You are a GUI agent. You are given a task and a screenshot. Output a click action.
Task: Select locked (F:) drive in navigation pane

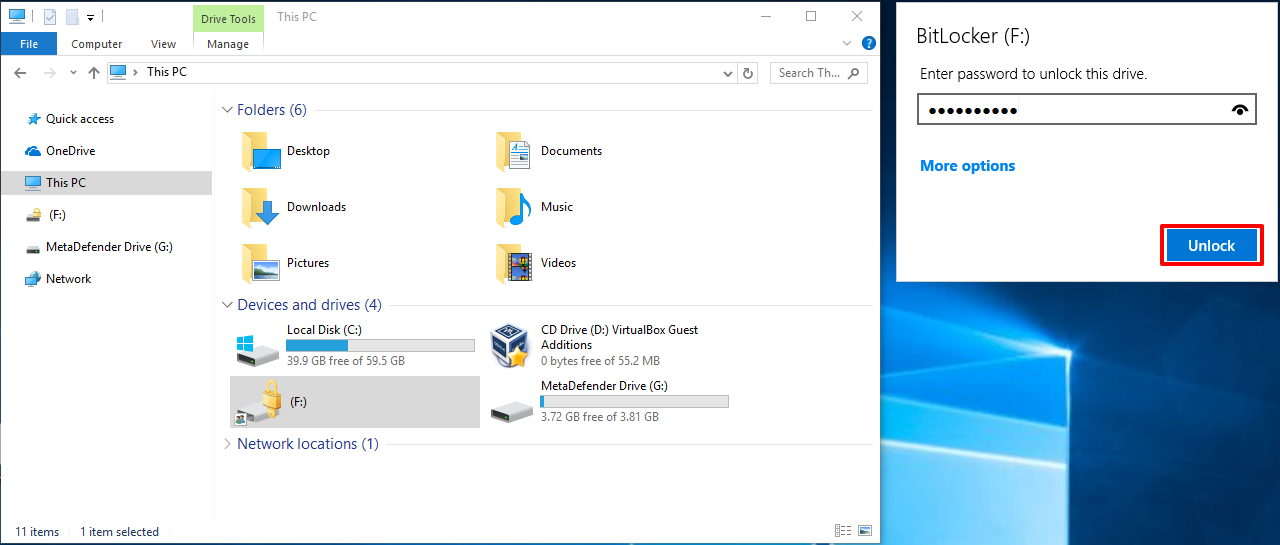57,215
